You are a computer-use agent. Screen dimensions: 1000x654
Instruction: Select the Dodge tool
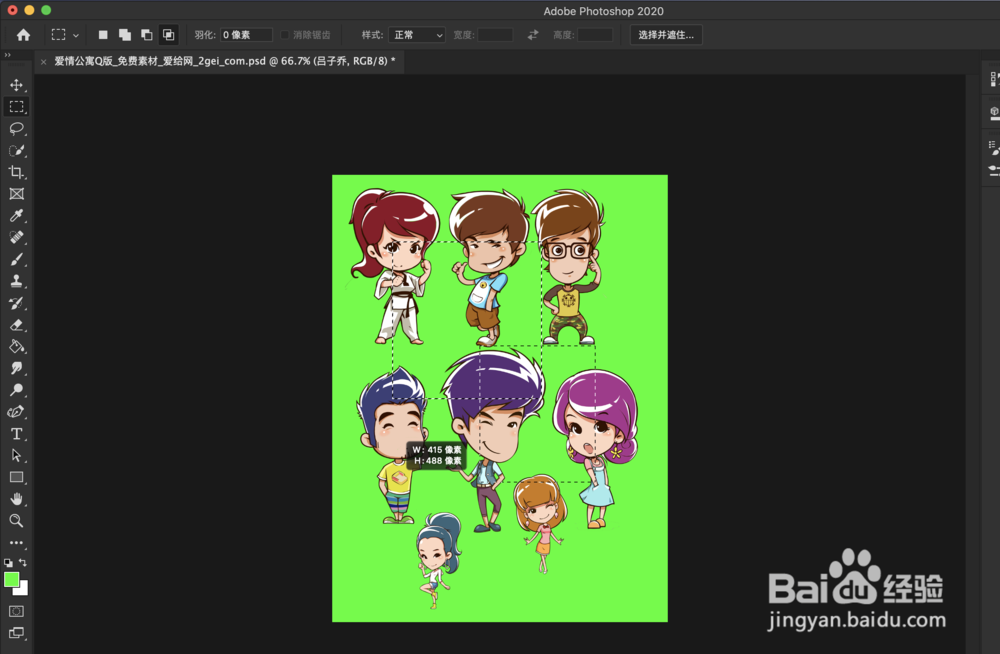click(17, 390)
